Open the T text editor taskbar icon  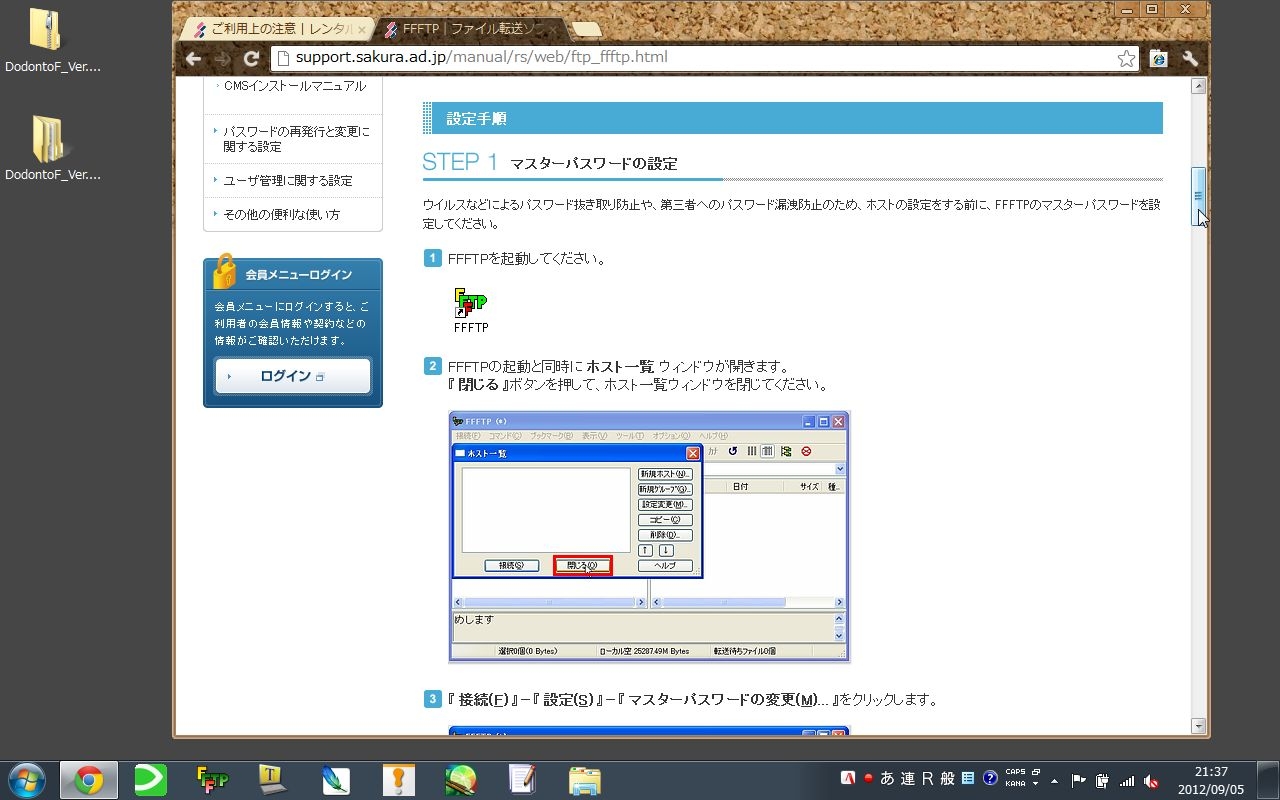(274, 780)
